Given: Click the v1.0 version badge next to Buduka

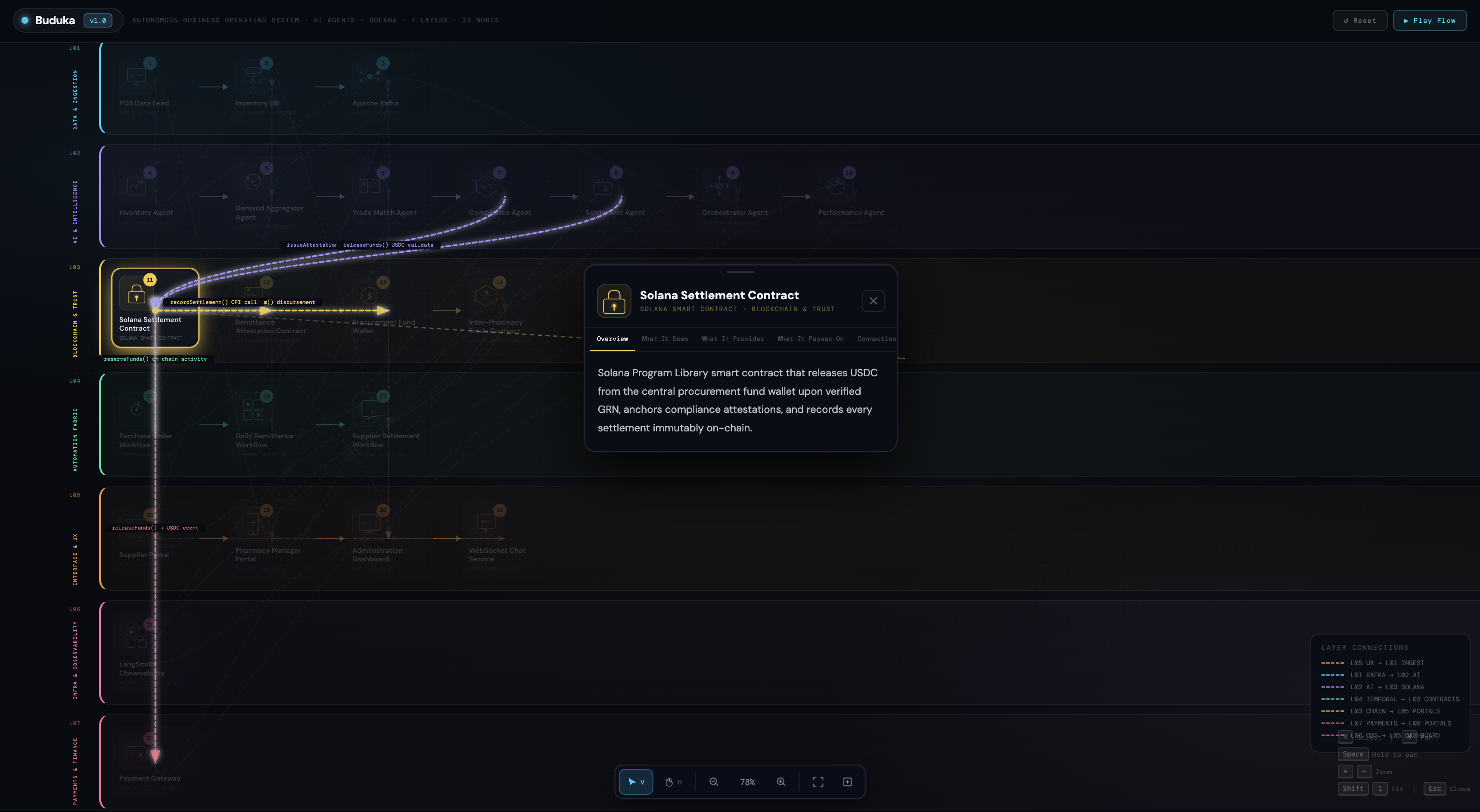Looking at the screenshot, I should 98,20.
